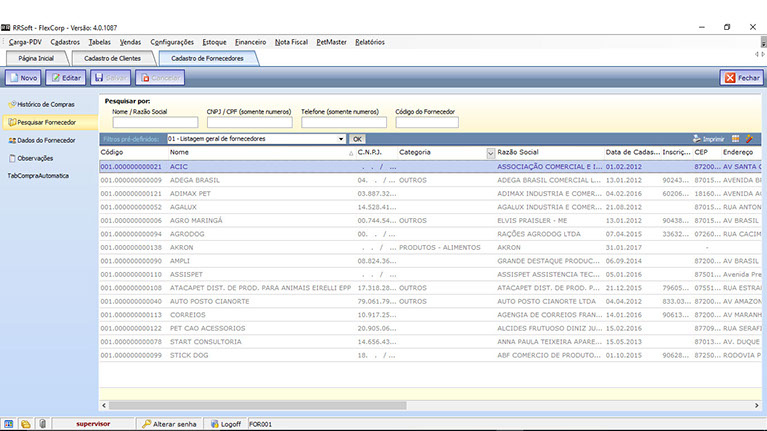Expand the Filtros pré-definidos dropdown
767x431 pixels.
click(x=341, y=139)
